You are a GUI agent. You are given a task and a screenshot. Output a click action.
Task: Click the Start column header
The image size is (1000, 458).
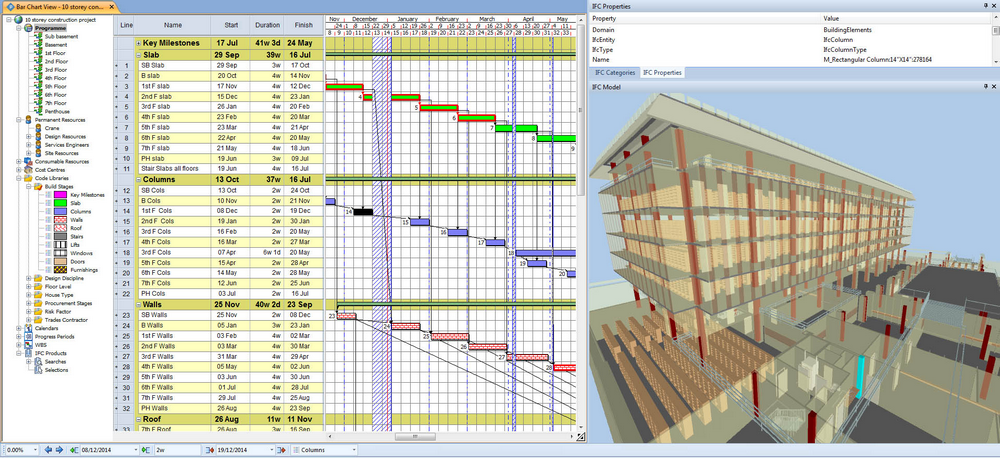tap(231, 24)
